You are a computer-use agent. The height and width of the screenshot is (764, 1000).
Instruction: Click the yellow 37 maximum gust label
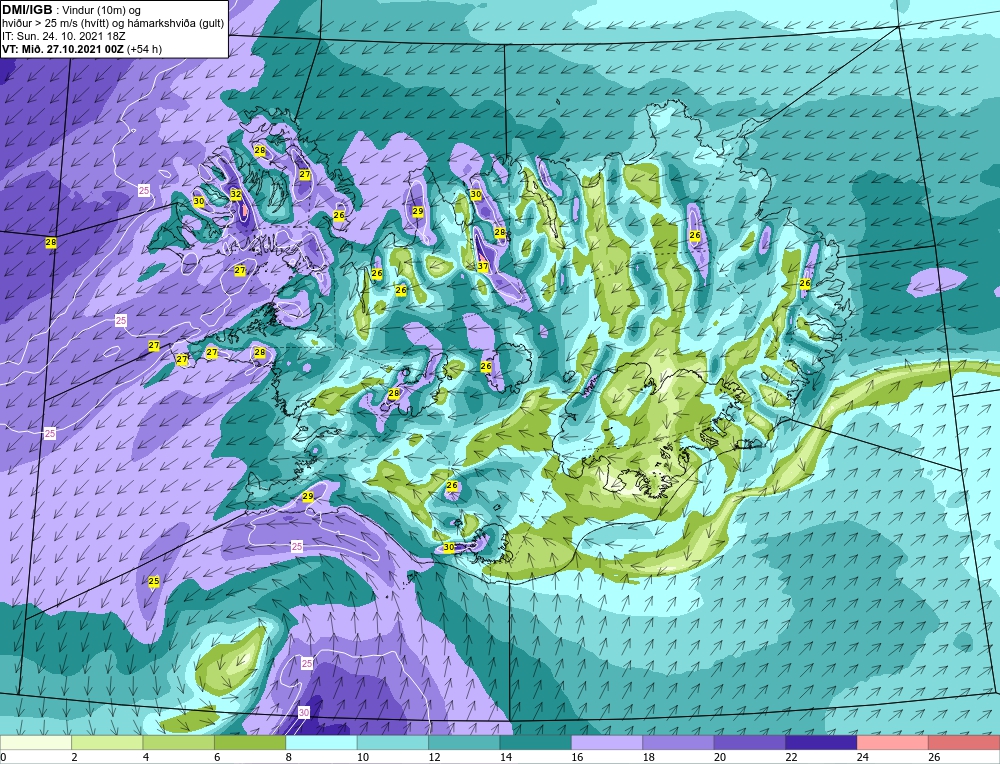(x=483, y=267)
